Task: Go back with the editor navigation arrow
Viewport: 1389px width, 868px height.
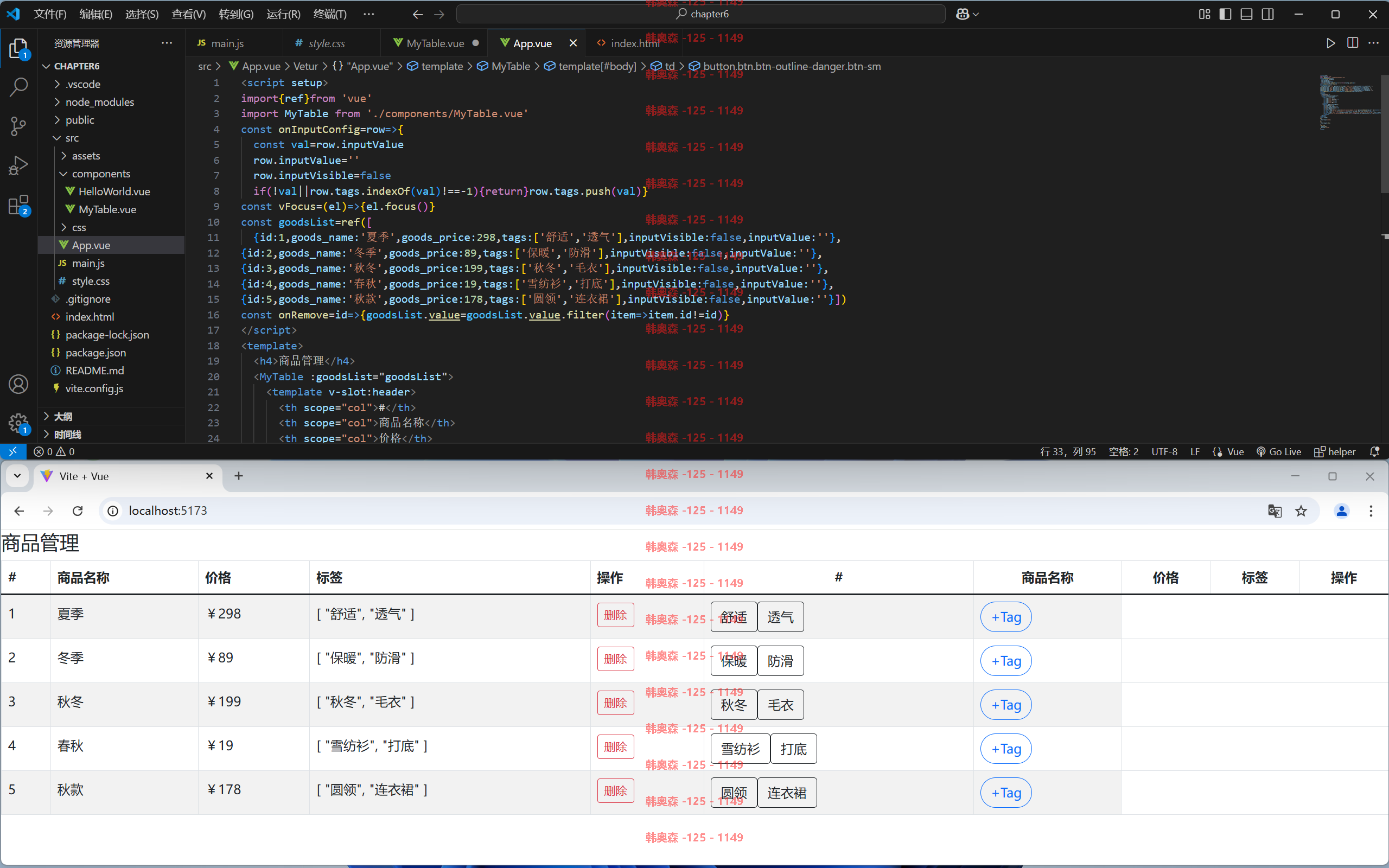Action: tap(418, 14)
